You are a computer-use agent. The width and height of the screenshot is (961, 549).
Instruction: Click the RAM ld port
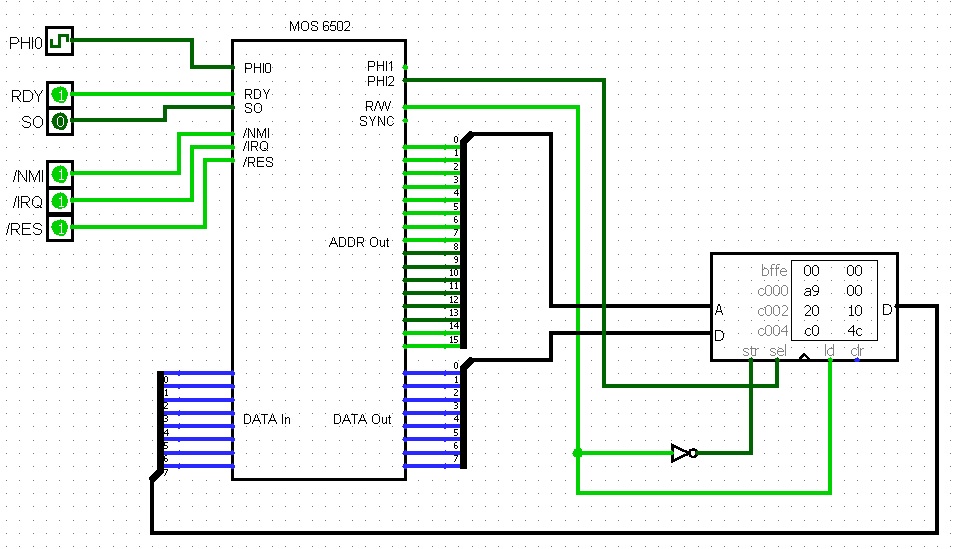(829, 351)
